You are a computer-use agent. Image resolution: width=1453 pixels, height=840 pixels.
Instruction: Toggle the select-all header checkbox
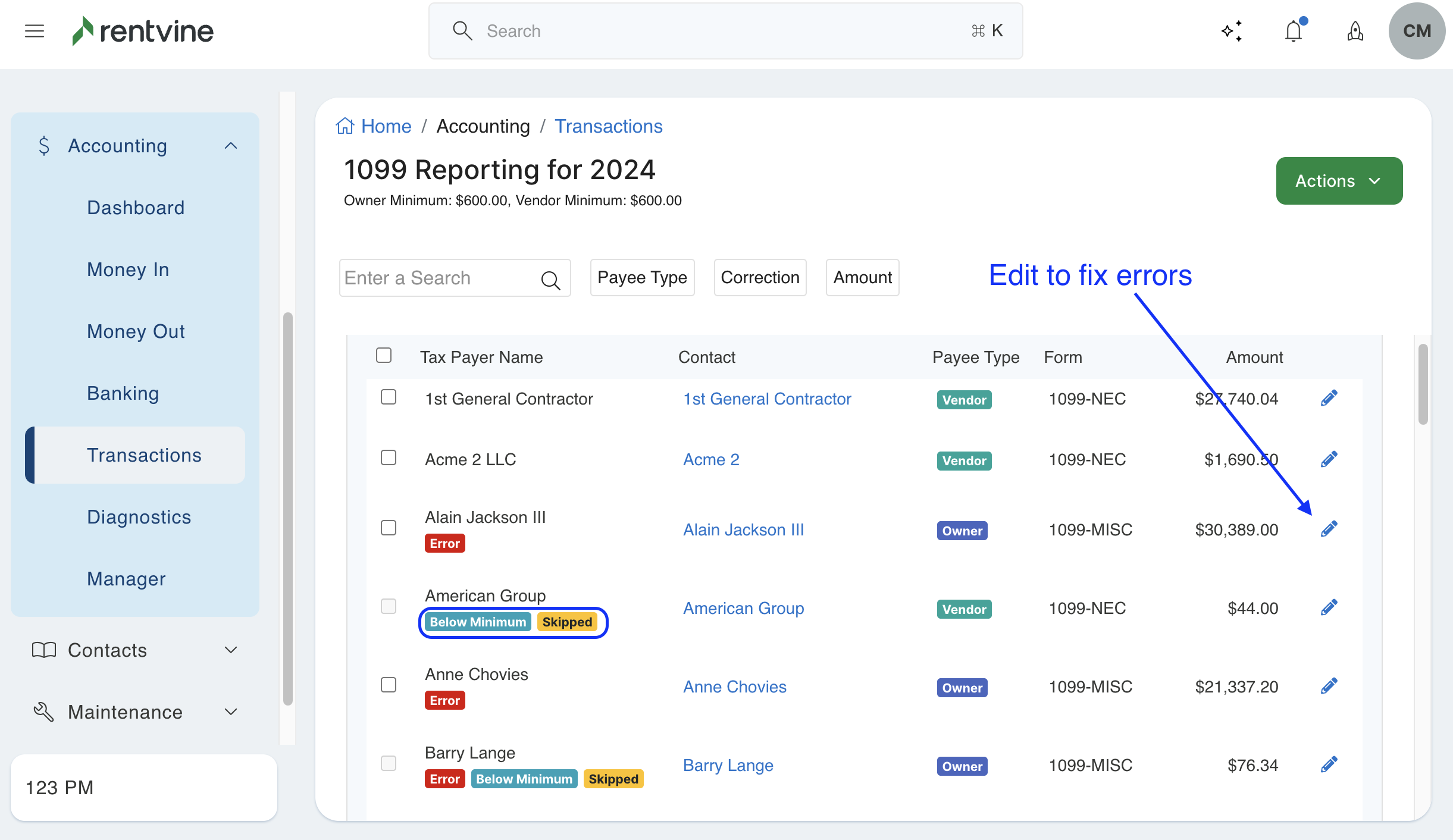pos(384,355)
